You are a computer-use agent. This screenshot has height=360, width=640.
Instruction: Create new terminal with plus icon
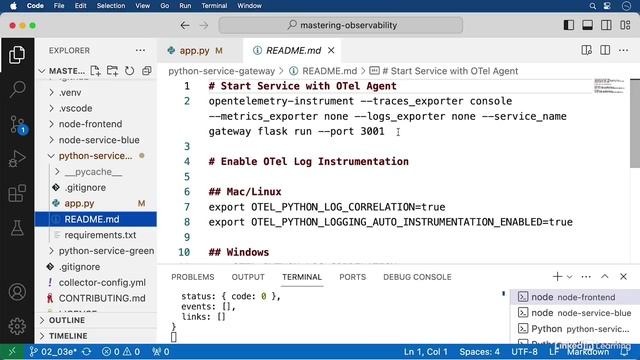tap(557, 276)
